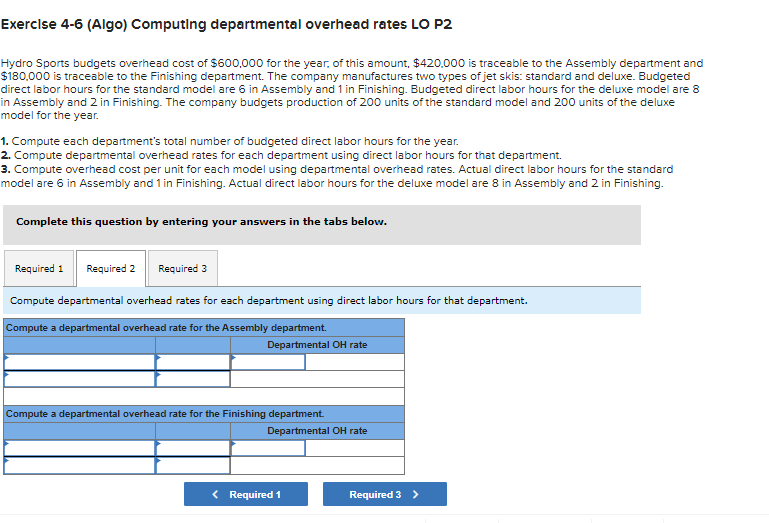
Task: Click the Required 2 instruction banner text
Action: [x=268, y=300]
